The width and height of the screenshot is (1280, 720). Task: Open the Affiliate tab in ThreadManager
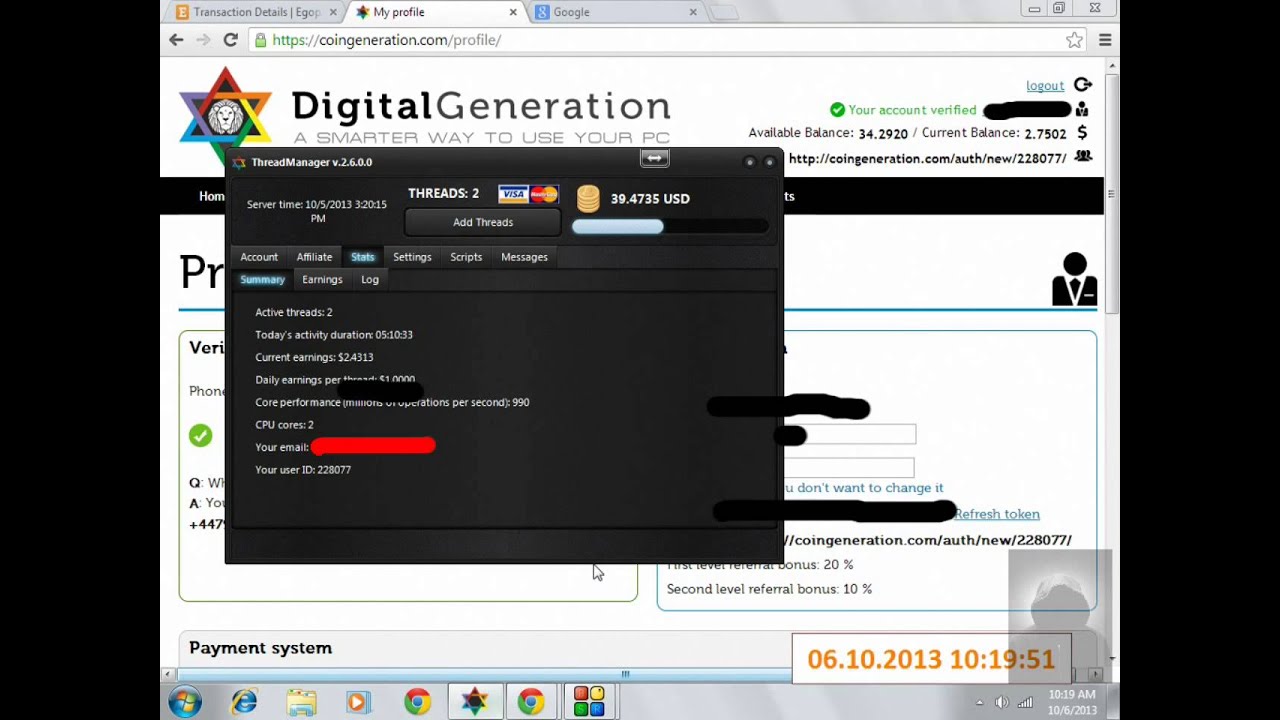(x=314, y=257)
